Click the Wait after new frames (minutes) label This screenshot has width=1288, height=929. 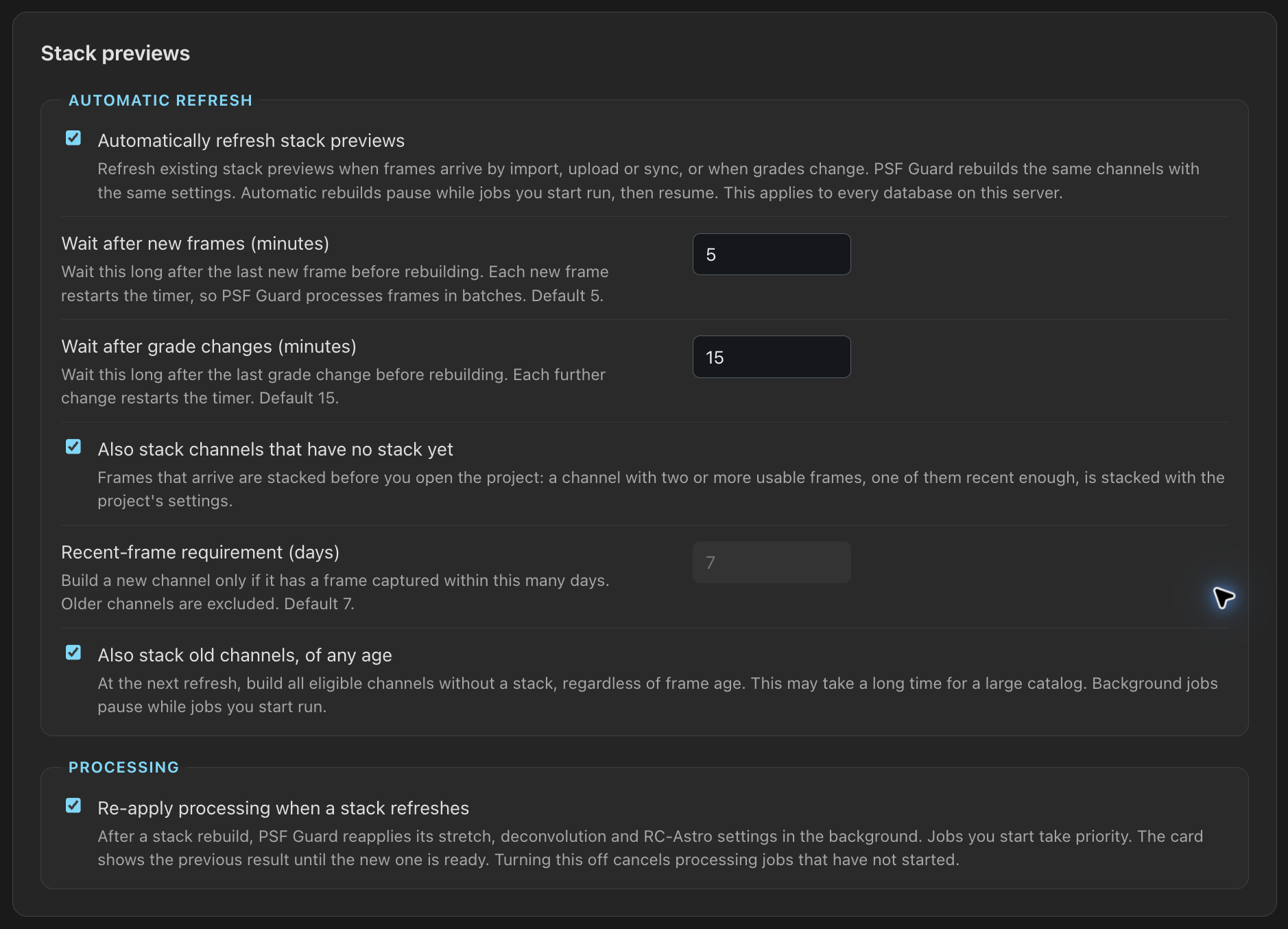[195, 244]
